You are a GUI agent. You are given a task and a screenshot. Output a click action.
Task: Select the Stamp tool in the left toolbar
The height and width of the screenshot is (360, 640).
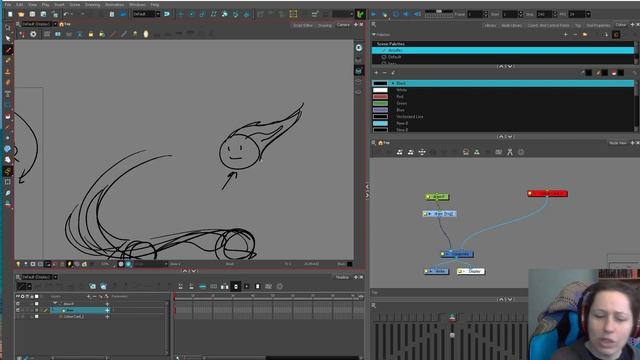[x=8, y=72]
